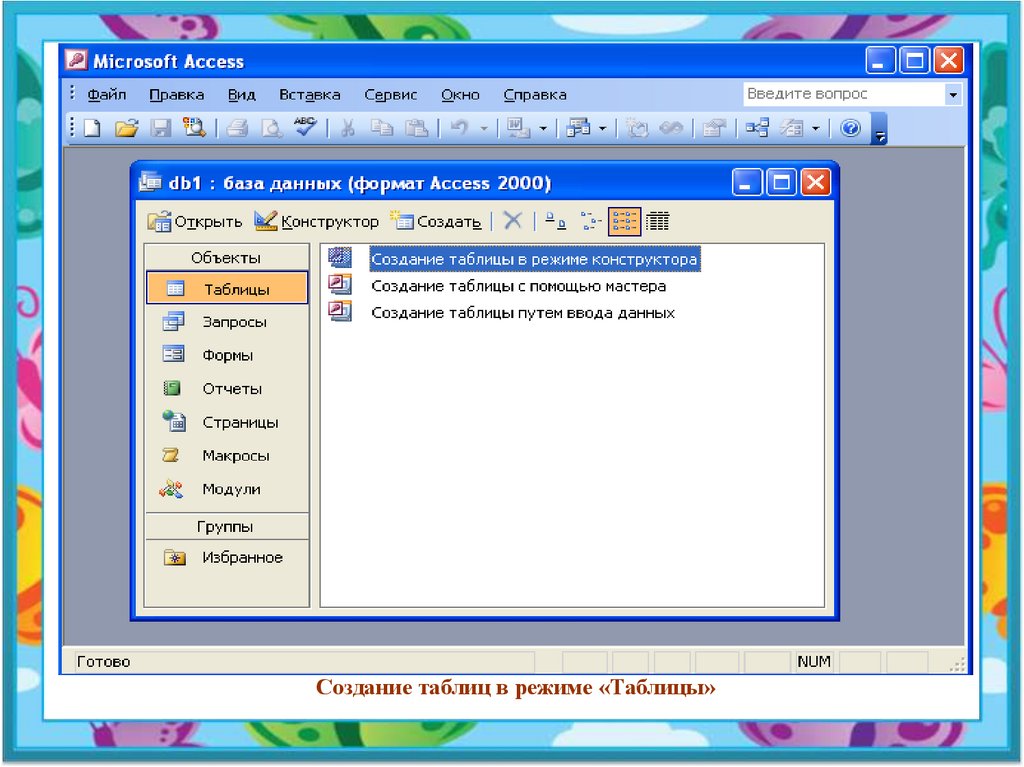Image resolution: width=1024 pixels, height=767 pixels.
Task: Expand the Office Links dropdown arrow
Action: (x=543, y=128)
